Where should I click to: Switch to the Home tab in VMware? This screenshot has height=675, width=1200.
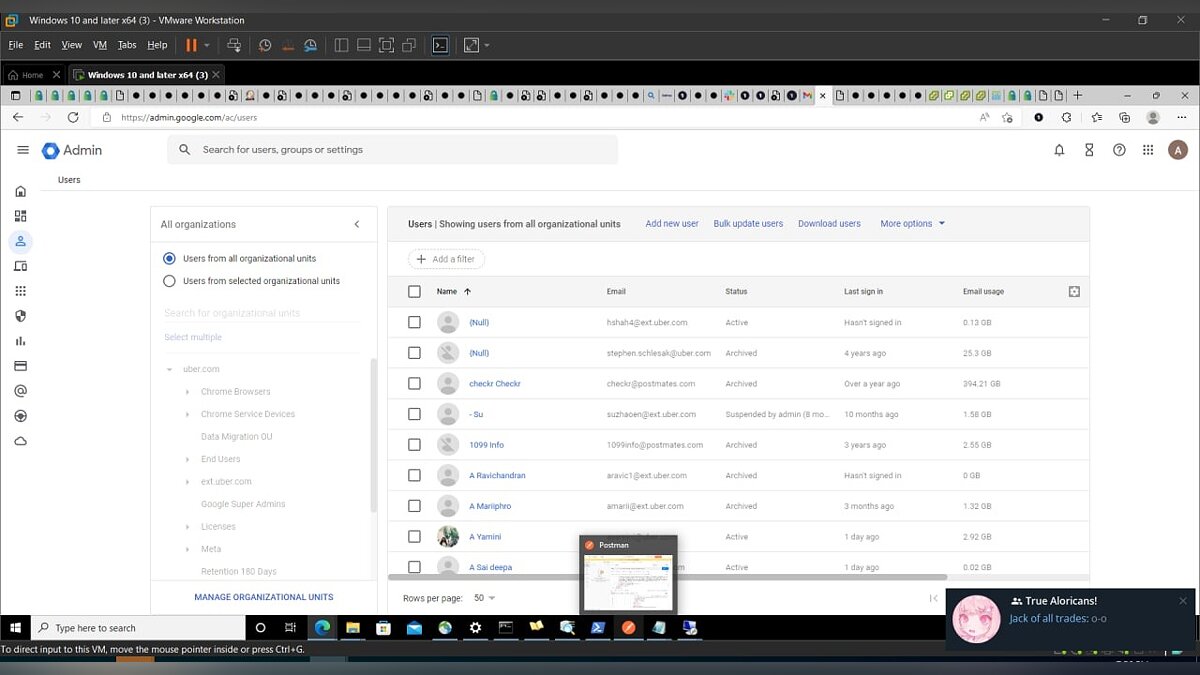pyautogui.click(x=28, y=75)
